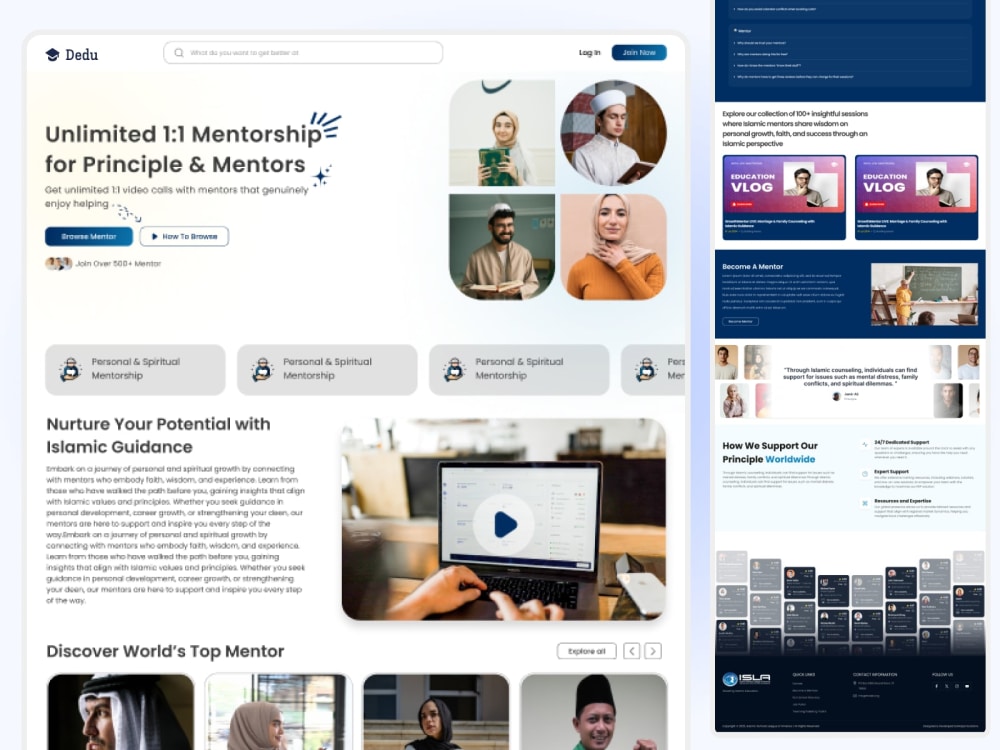Image resolution: width=1000 pixels, height=750 pixels.
Task: Click the Dedu graduation cap logo icon
Action: [52, 55]
